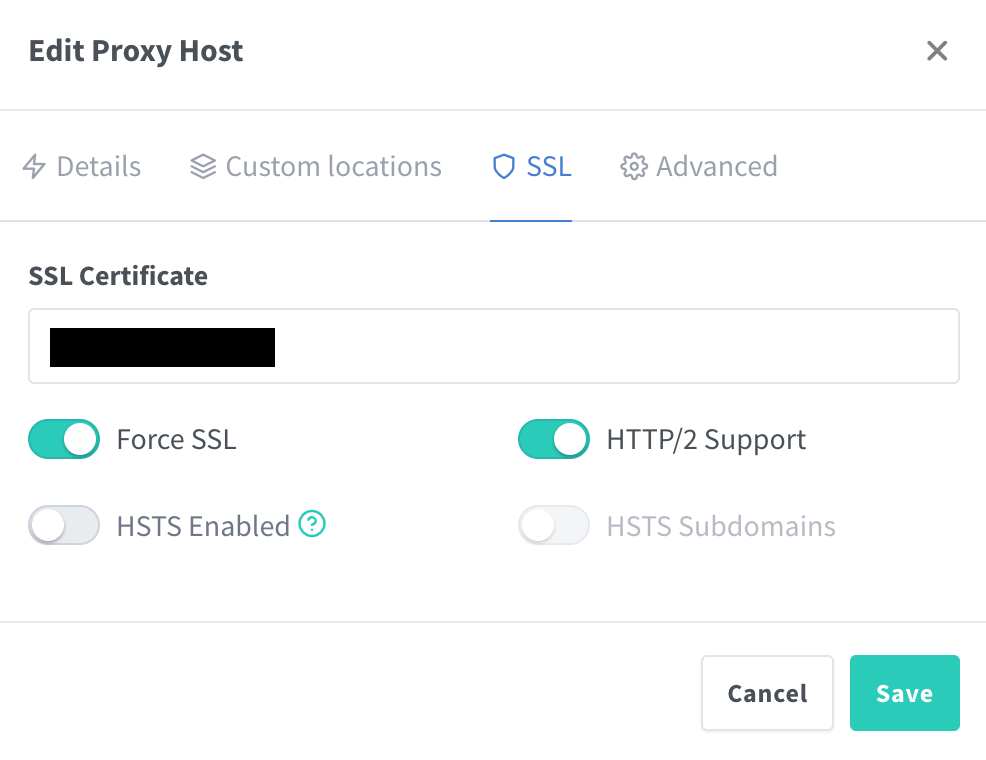Image resolution: width=986 pixels, height=760 pixels.
Task: Click the "HTTP/2 Support" text label
Action: pos(706,440)
